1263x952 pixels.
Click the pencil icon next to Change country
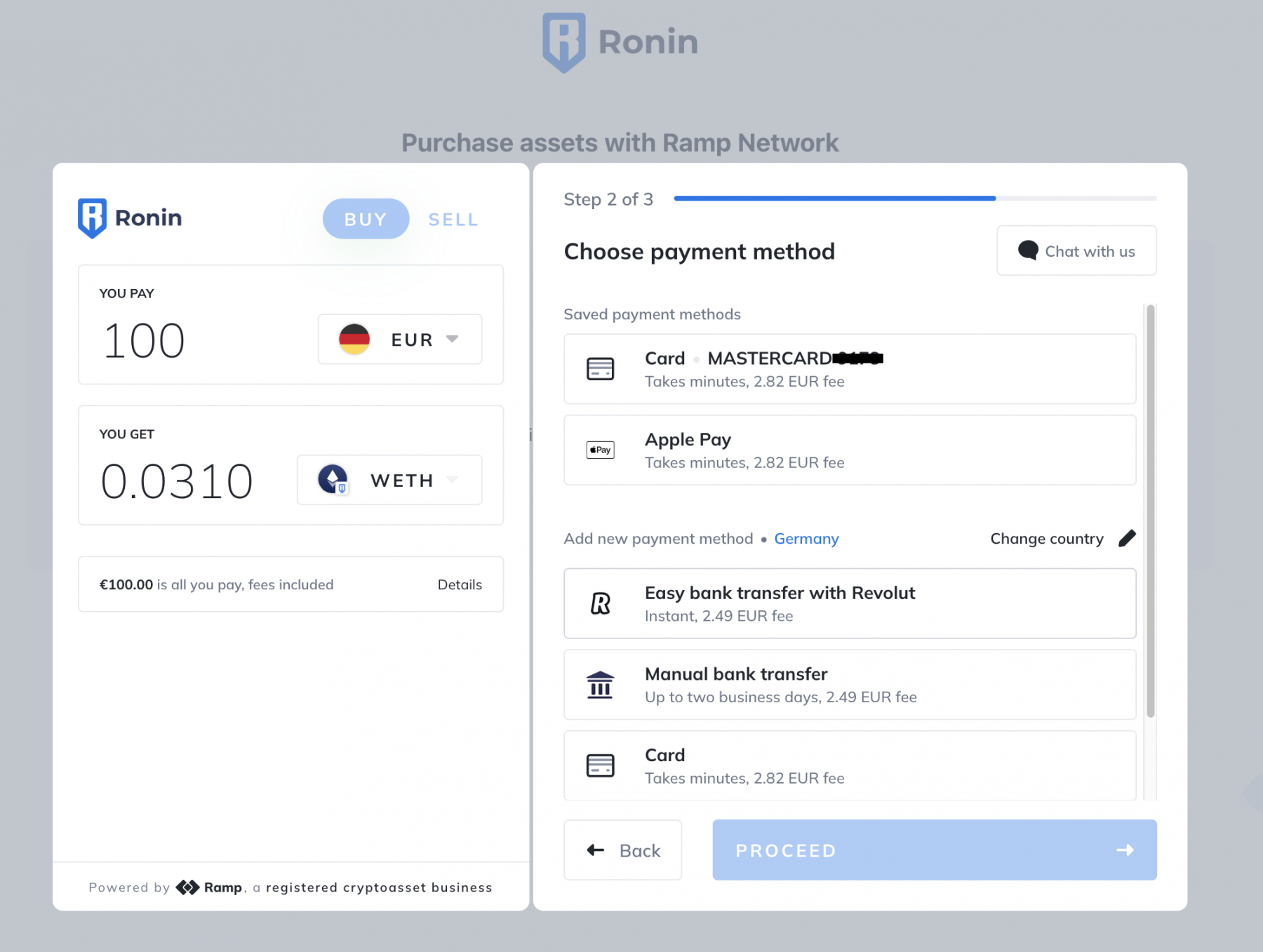[1127, 538]
